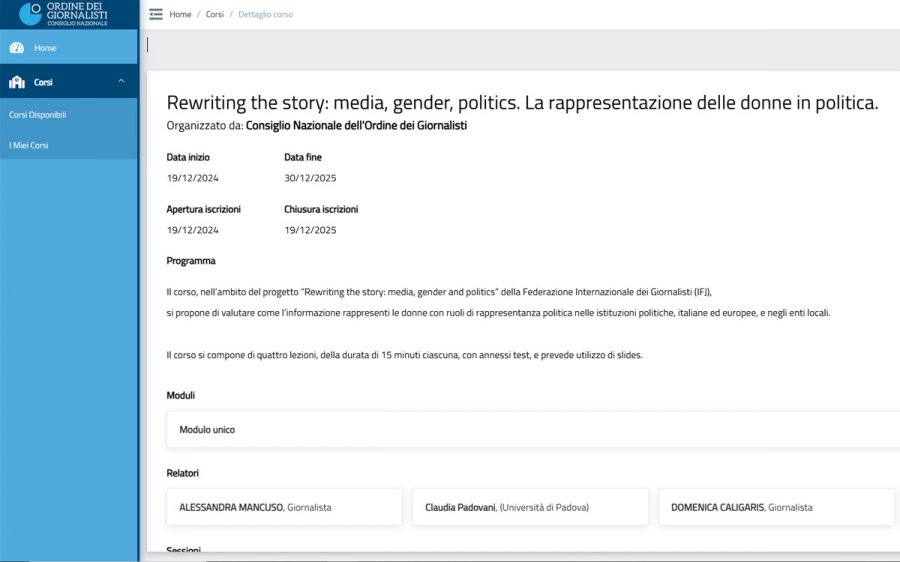Click the Corsi building icon
900x562 pixels.
[x=17, y=82]
